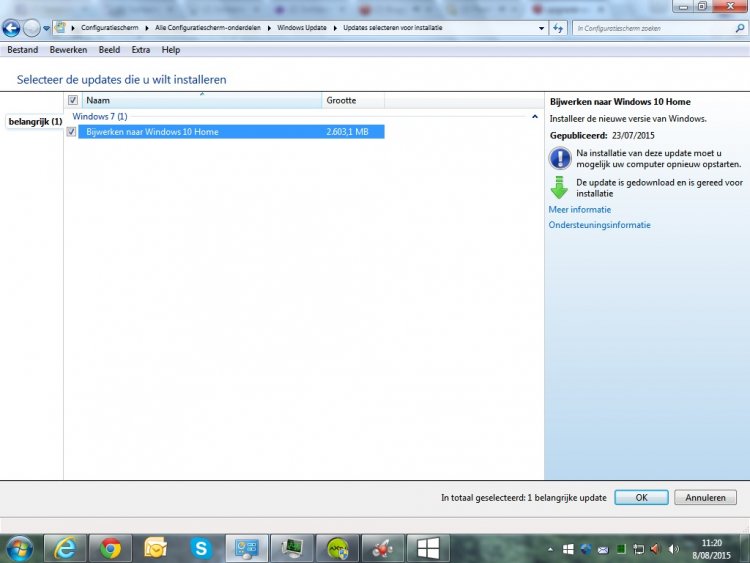Open Internet Explorer from the taskbar
This screenshot has width=750, height=563.
coord(65,548)
